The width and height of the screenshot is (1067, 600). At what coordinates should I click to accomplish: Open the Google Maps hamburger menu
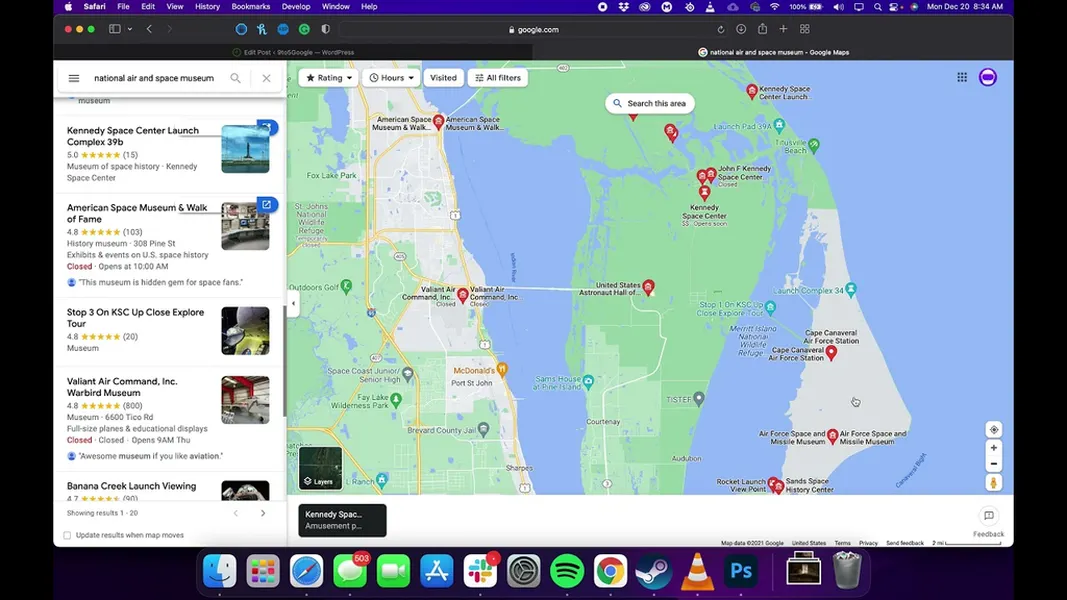click(x=73, y=78)
